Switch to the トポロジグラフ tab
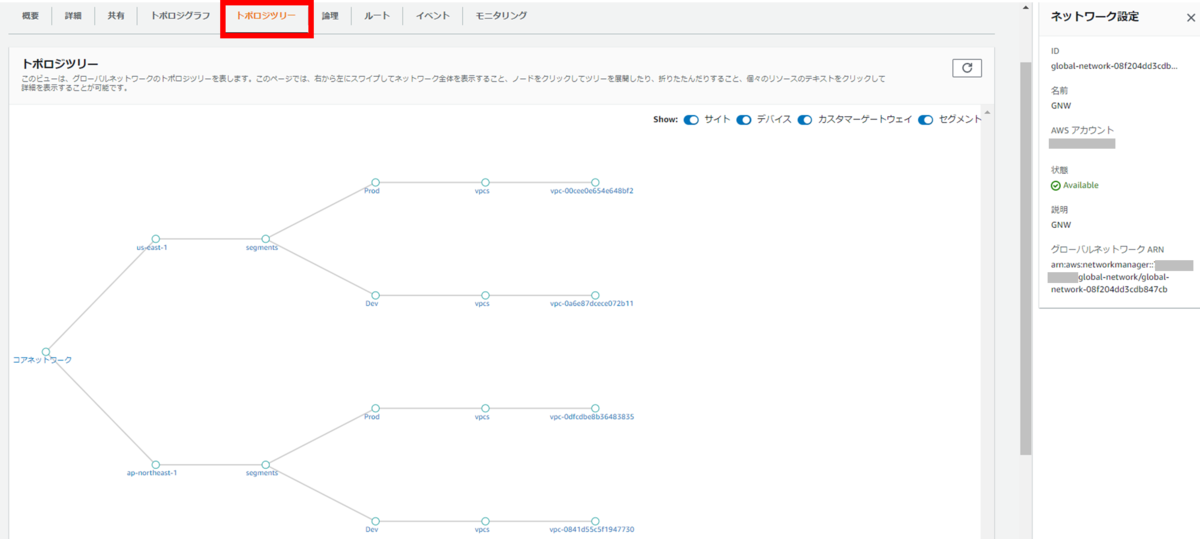This screenshot has height=539, width=1200. coord(180,16)
